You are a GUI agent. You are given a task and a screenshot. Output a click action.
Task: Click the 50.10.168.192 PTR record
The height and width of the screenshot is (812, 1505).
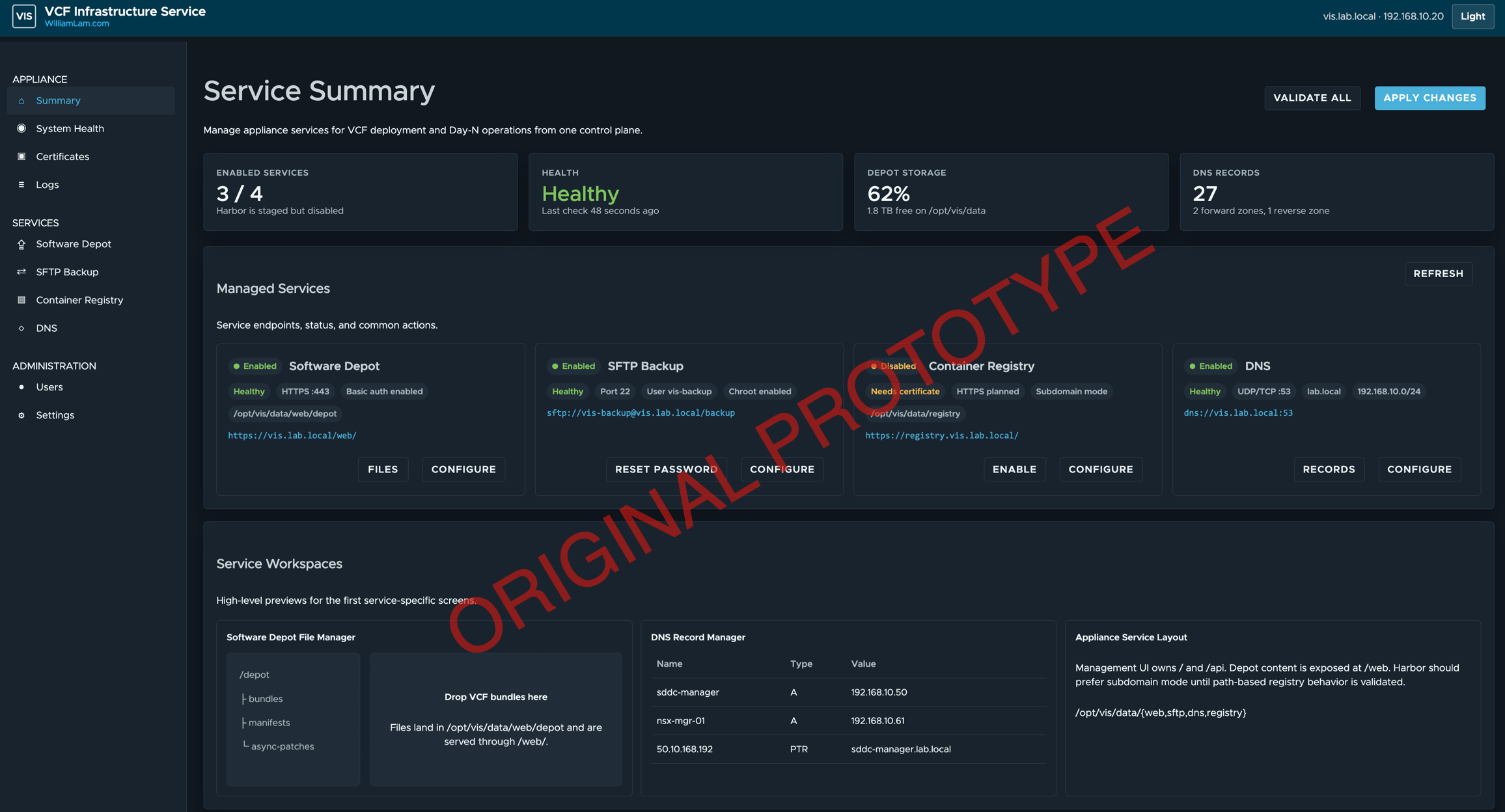click(x=848, y=750)
